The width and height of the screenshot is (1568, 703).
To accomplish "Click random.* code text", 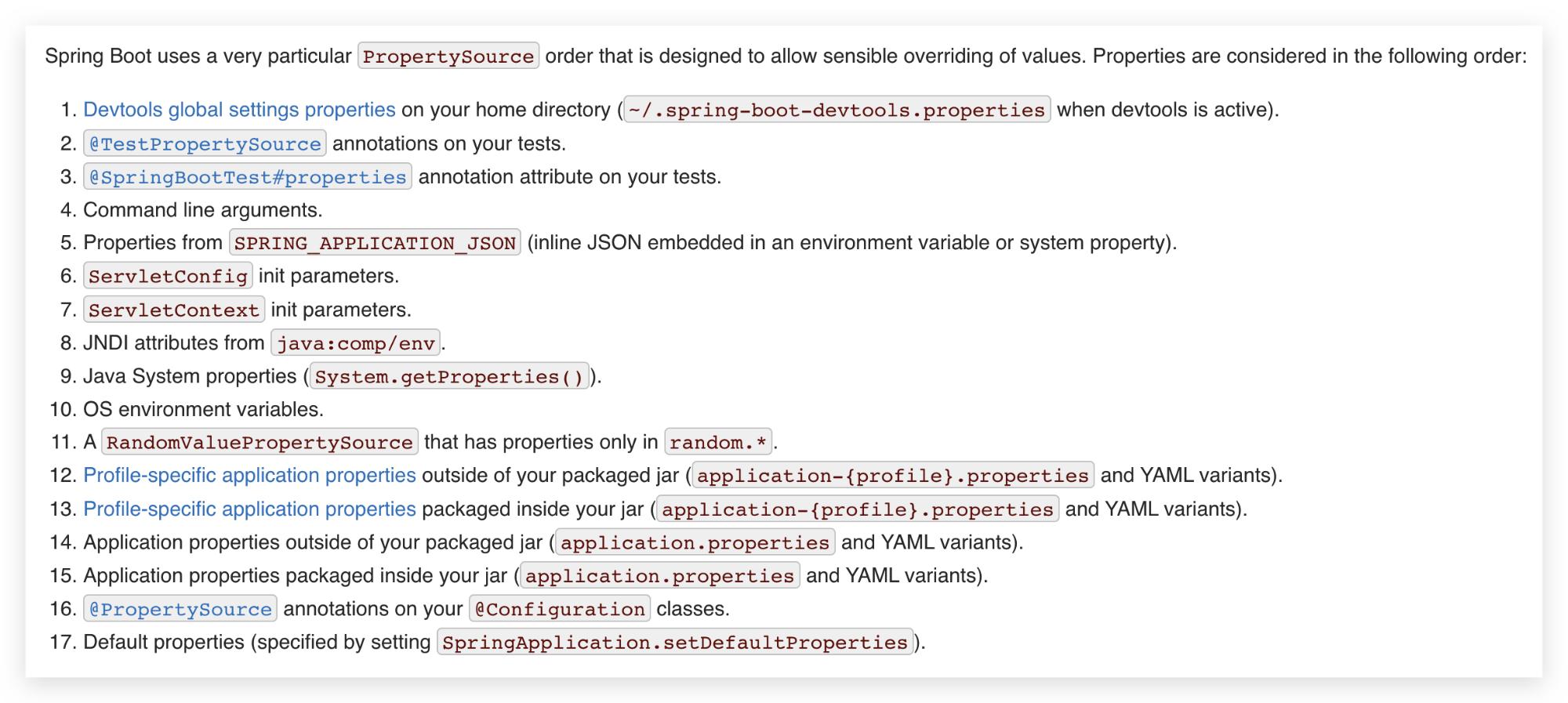I will [718, 442].
